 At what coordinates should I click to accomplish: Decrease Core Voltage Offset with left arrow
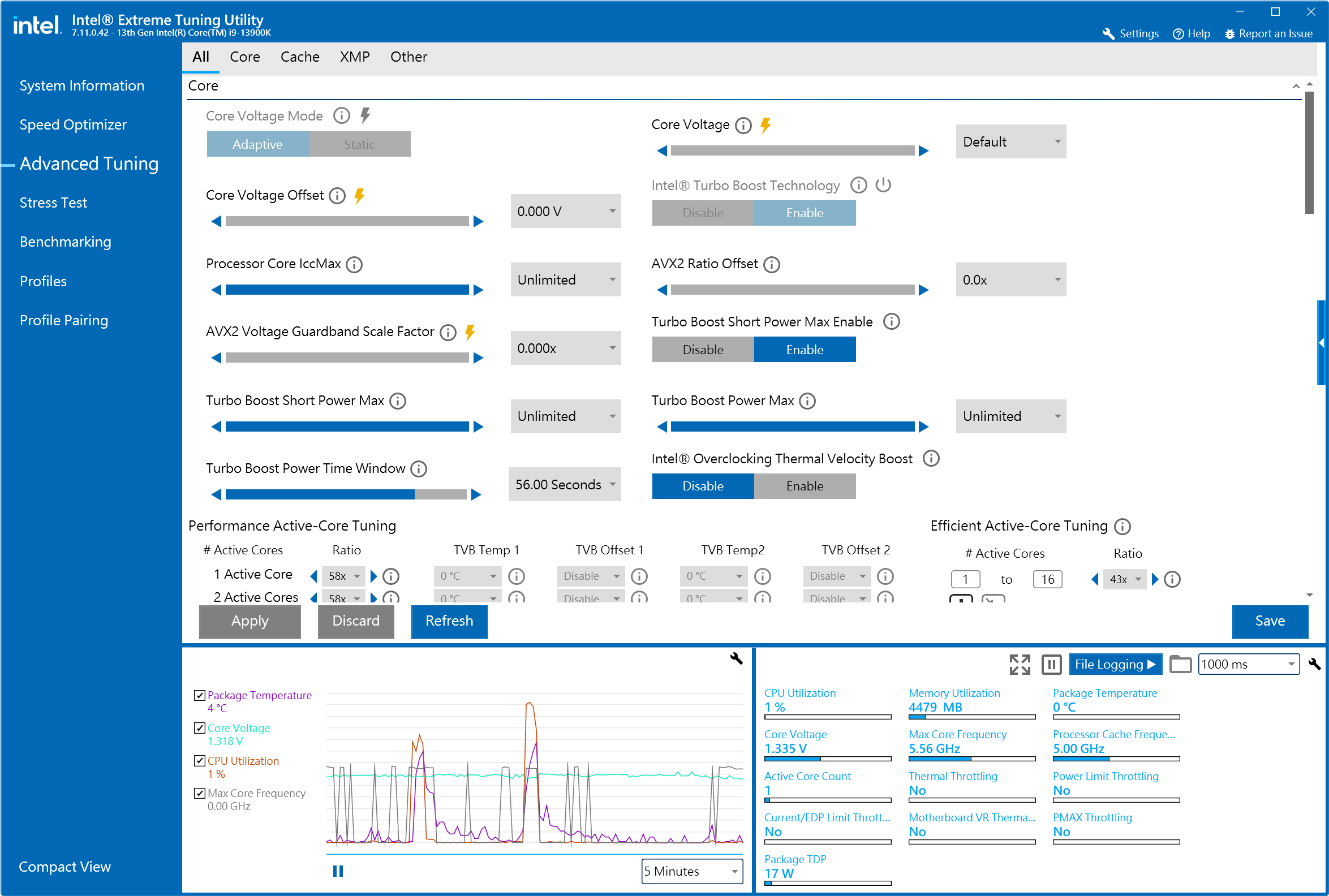(x=216, y=222)
